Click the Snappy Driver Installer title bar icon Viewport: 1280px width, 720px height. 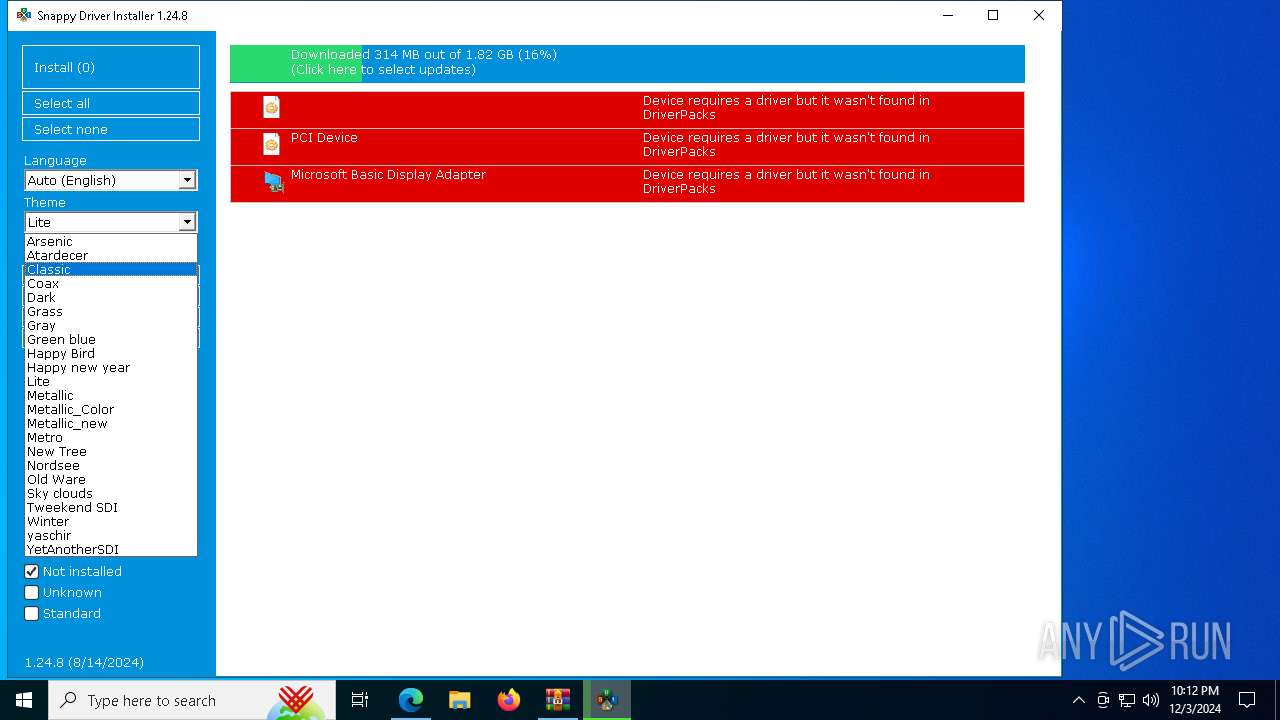[24, 15]
